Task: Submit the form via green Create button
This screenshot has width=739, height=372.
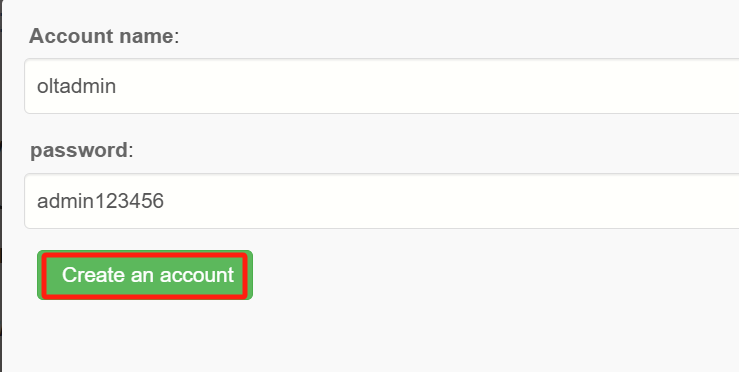Action: point(145,275)
